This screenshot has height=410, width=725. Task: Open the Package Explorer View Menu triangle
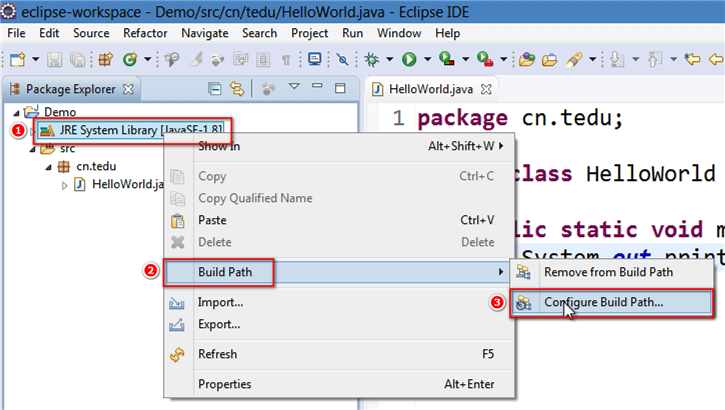point(294,86)
